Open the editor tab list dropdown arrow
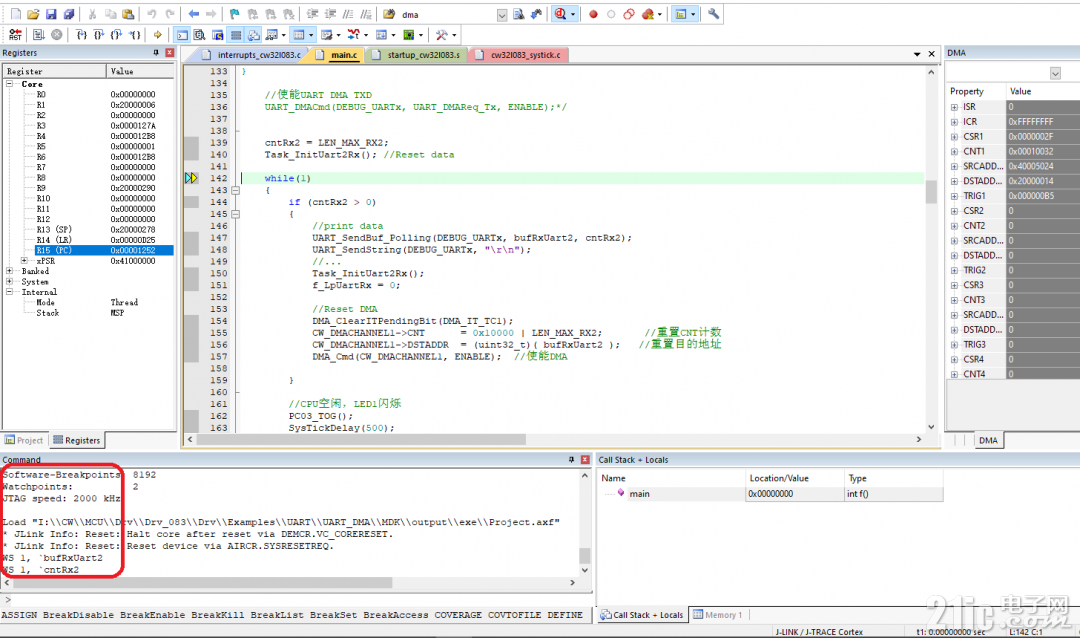The width and height of the screenshot is (1080, 638). tap(917, 54)
